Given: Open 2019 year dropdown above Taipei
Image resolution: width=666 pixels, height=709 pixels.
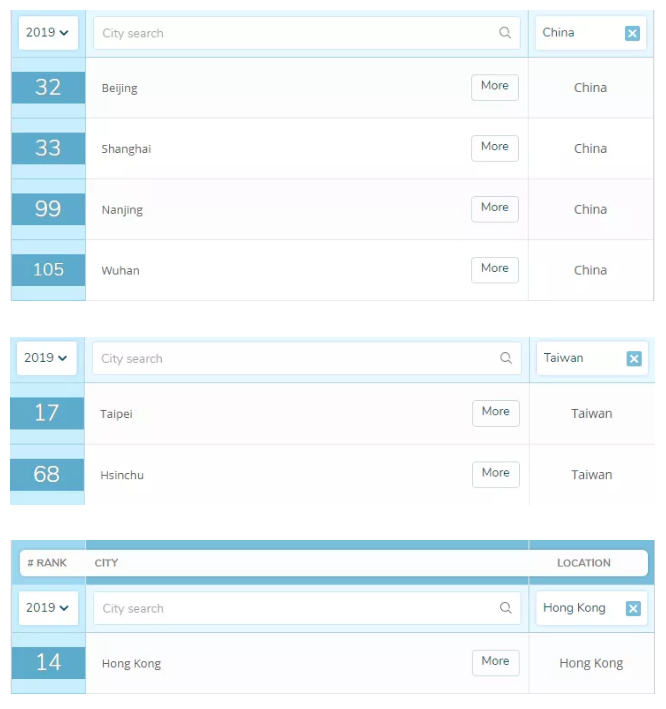Looking at the screenshot, I should (47, 358).
